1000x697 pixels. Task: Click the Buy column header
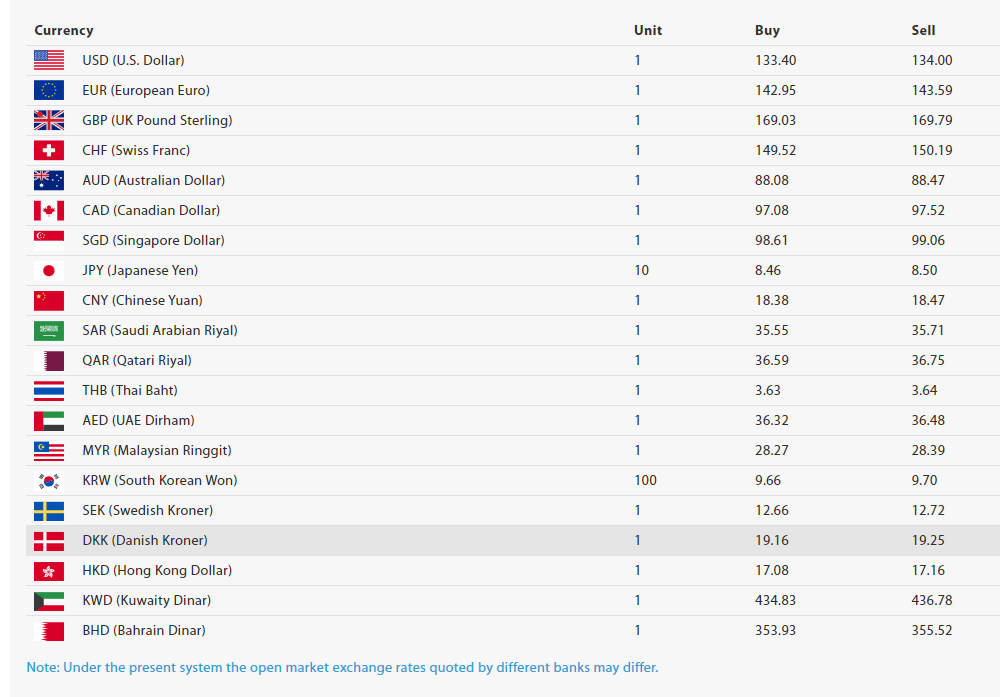(x=767, y=30)
